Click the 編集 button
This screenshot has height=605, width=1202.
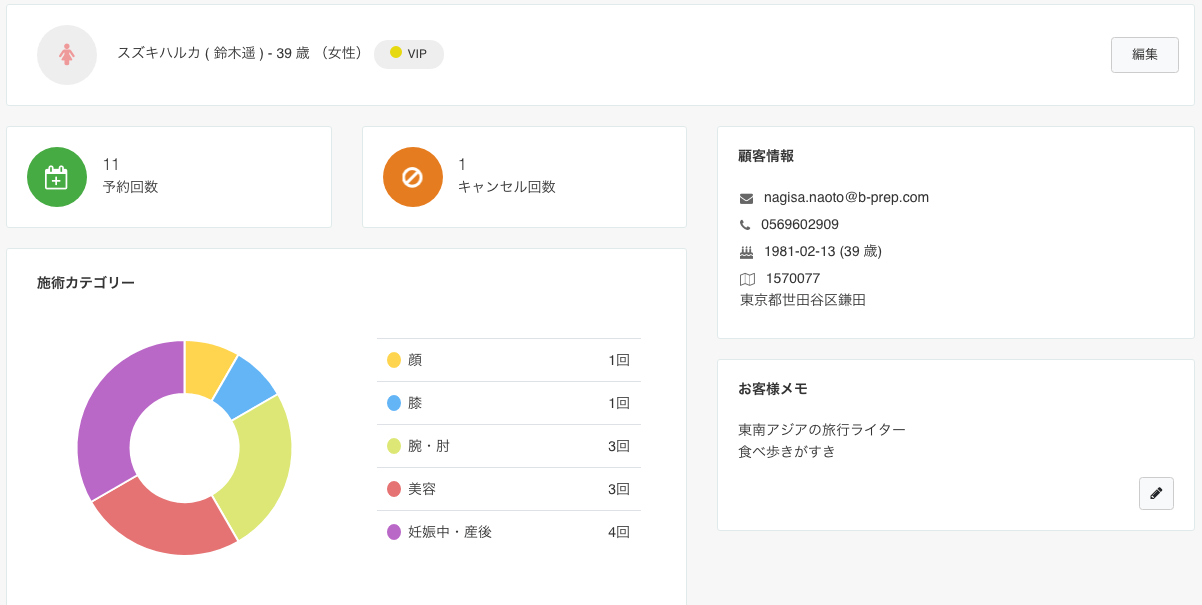[x=1144, y=55]
